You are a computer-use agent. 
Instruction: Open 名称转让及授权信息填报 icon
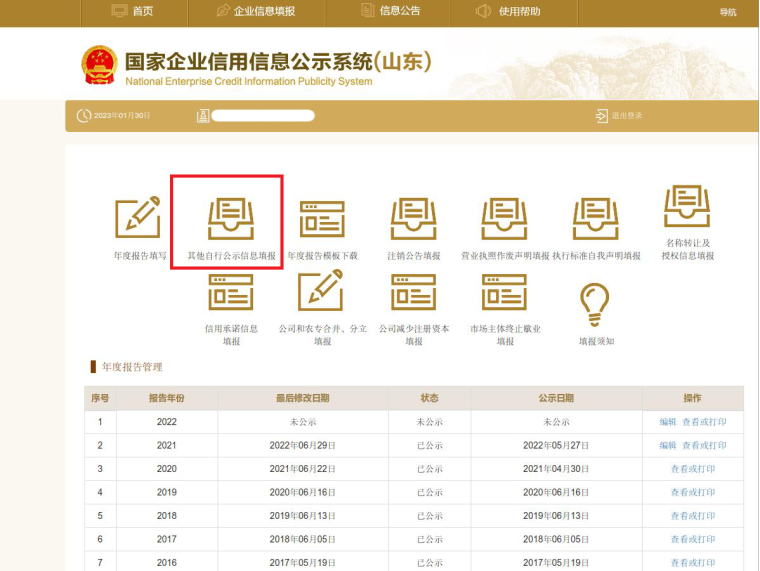point(687,207)
